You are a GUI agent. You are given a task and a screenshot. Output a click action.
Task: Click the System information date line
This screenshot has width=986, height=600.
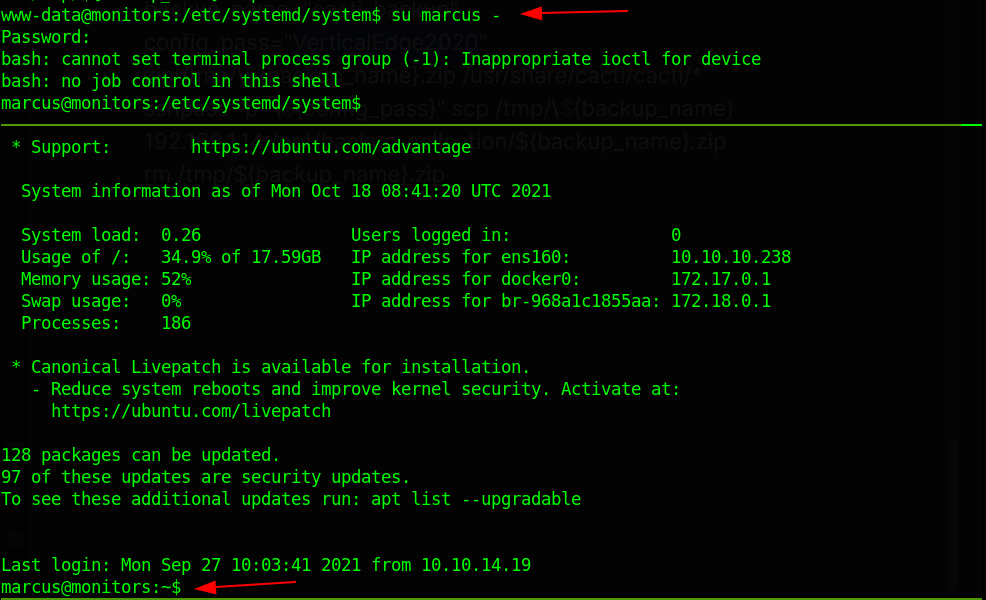(286, 192)
